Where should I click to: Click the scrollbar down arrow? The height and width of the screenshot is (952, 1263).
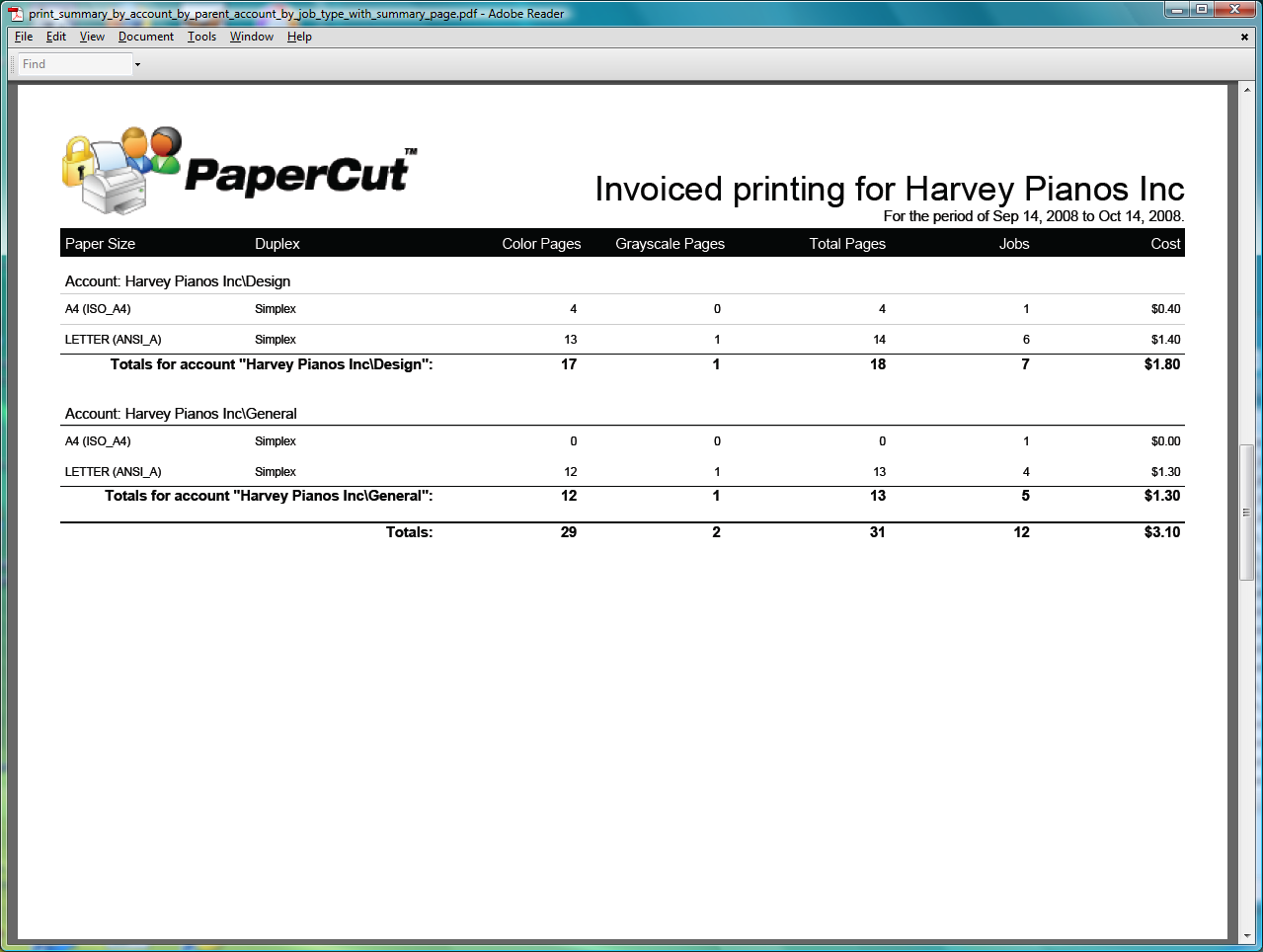[x=1246, y=934]
